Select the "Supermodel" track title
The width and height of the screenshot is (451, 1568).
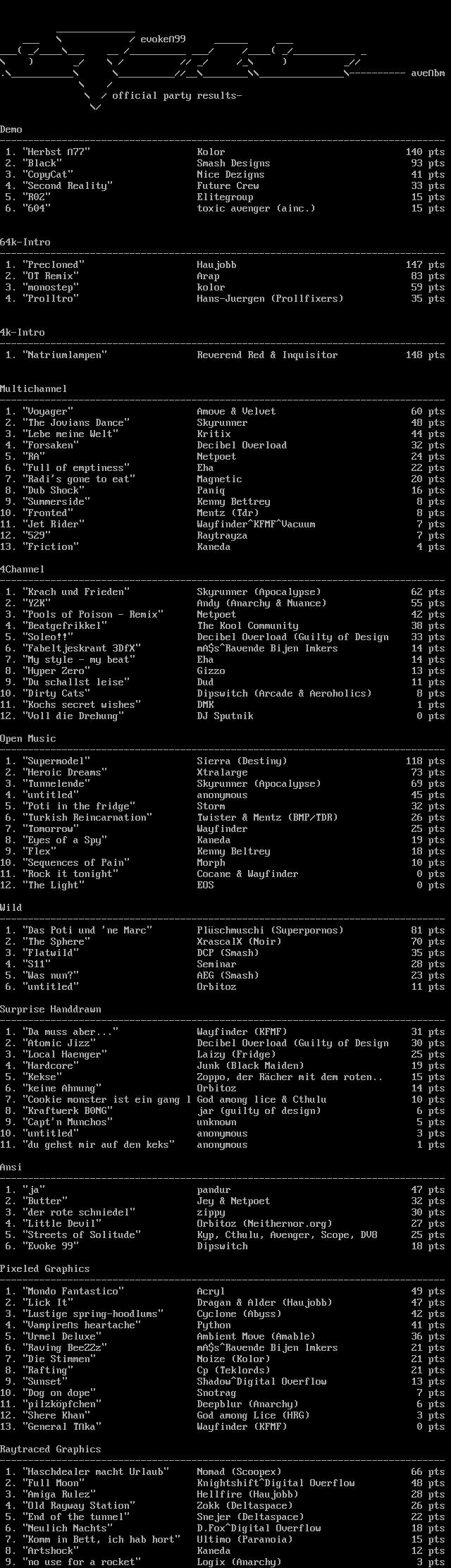coord(56,761)
